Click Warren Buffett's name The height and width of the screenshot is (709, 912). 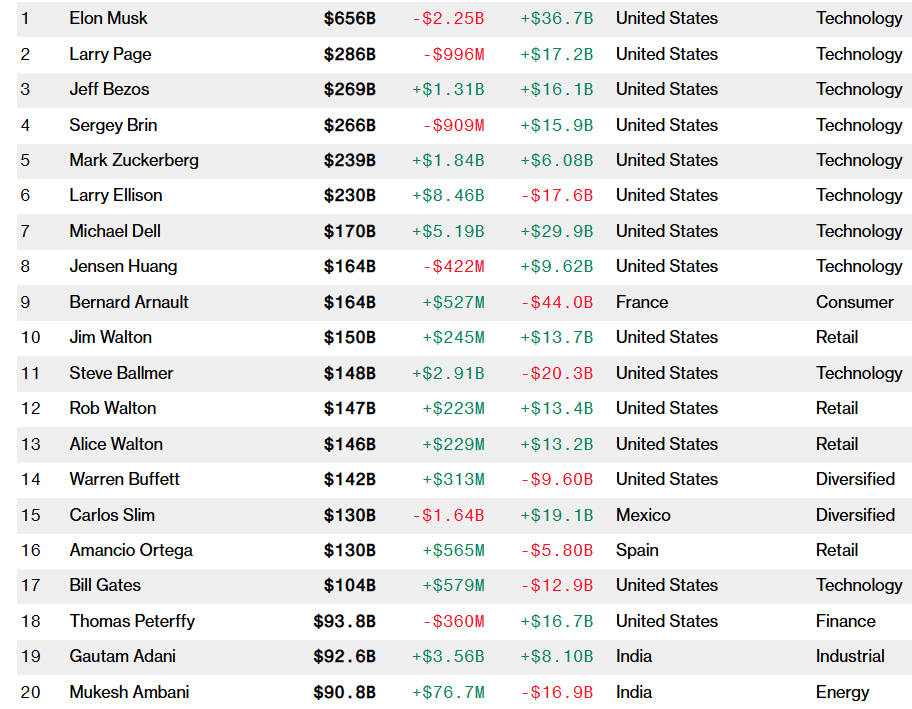[x=124, y=479]
